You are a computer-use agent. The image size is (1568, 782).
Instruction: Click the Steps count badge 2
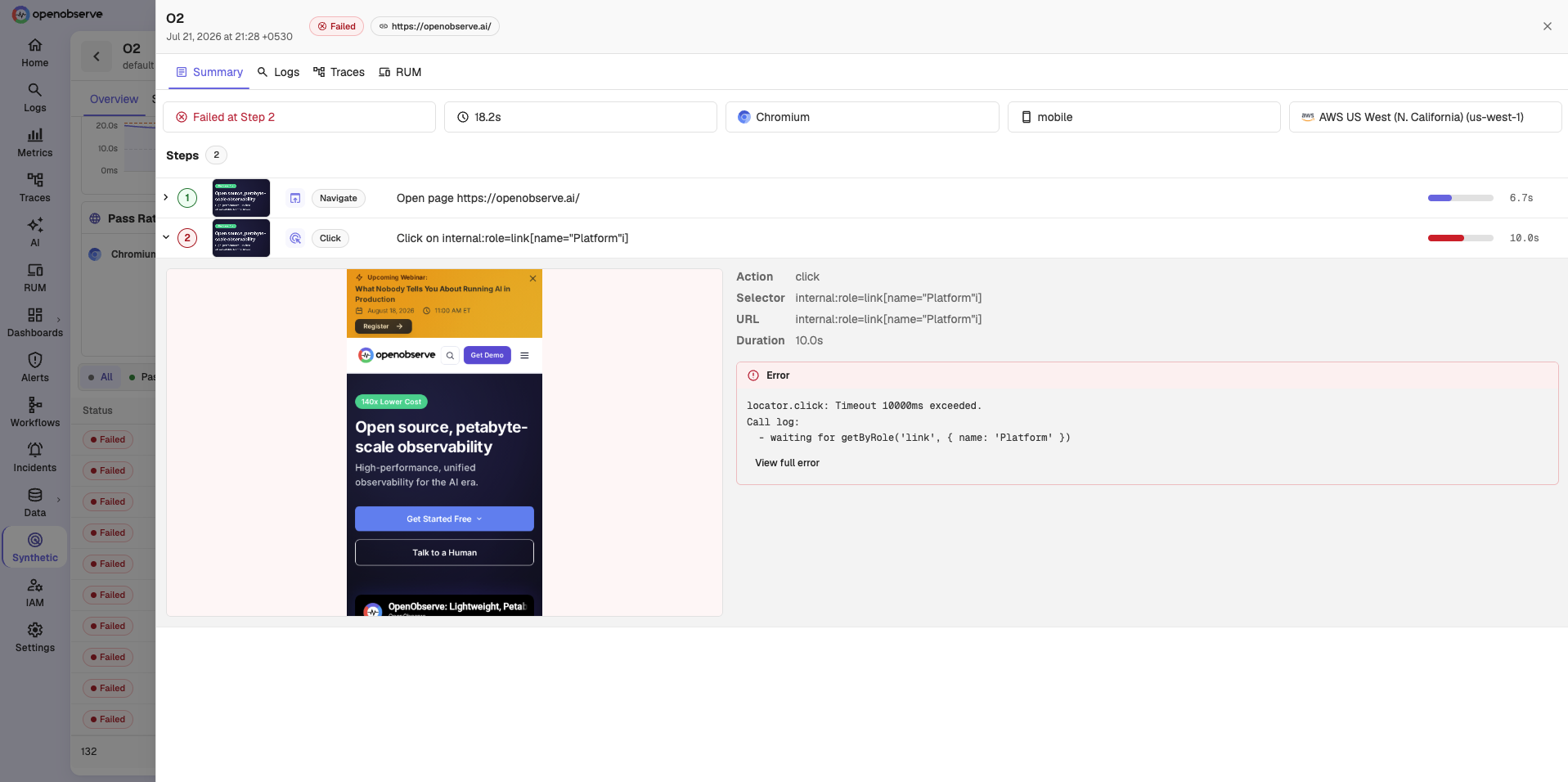(x=216, y=155)
